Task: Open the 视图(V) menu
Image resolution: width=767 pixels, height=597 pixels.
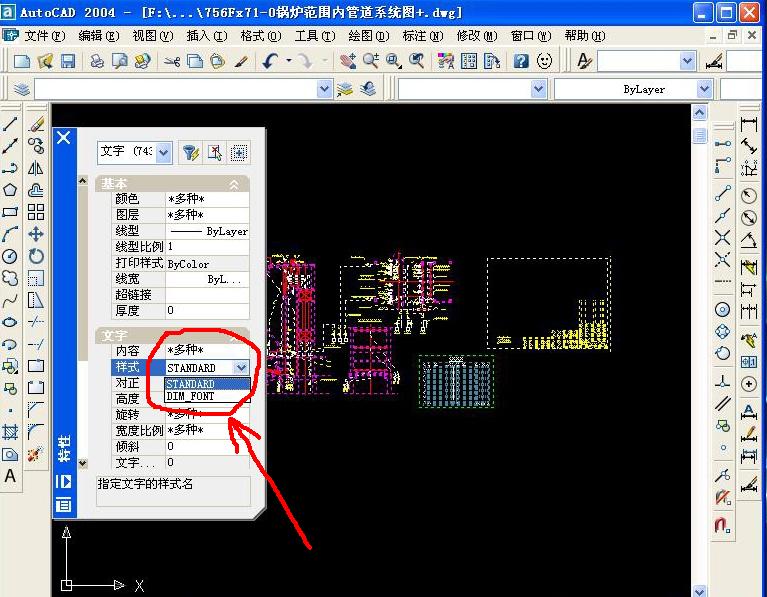Action: tap(153, 36)
